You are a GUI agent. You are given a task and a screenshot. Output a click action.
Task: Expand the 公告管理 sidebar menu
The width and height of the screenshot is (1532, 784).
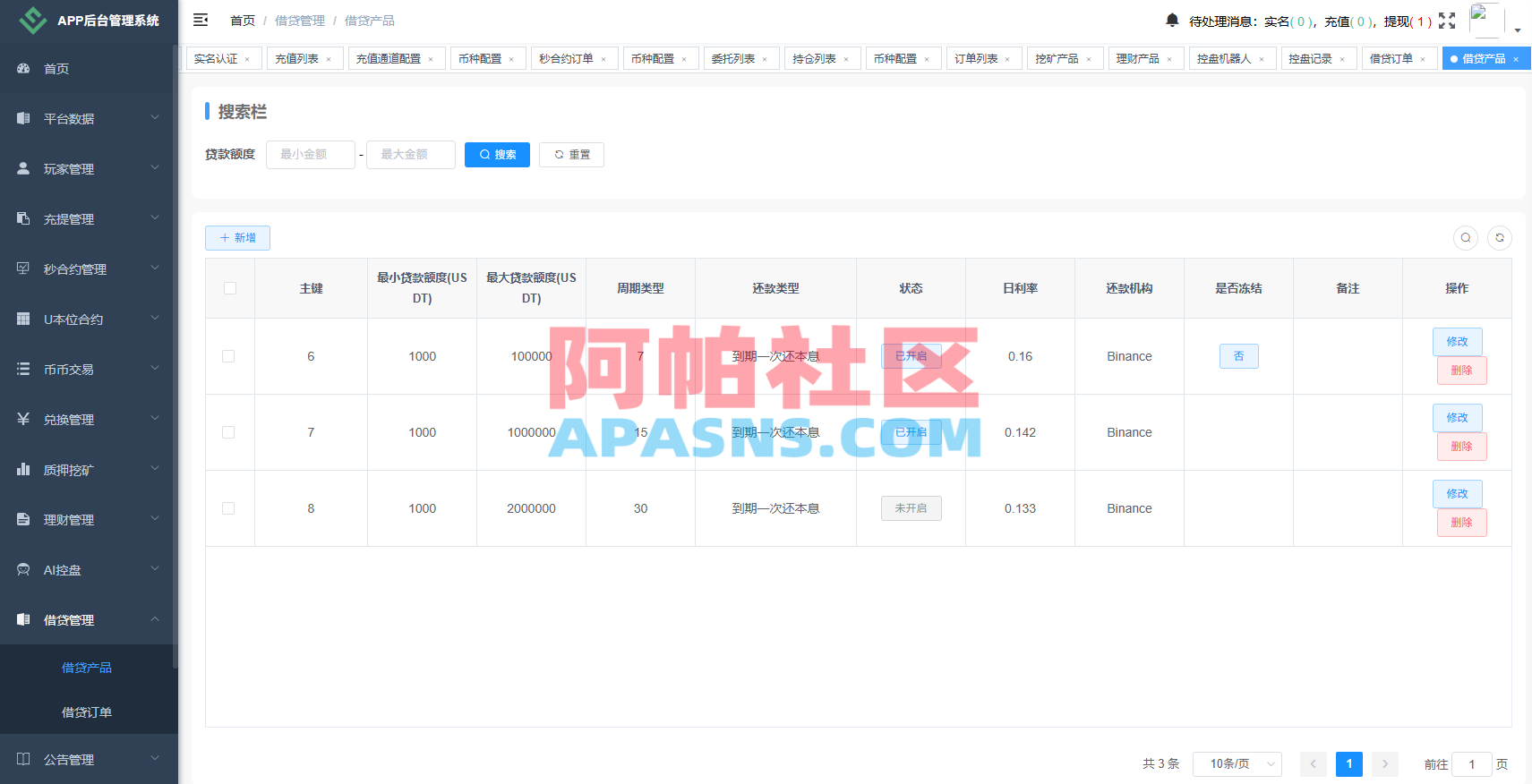tap(89, 759)
